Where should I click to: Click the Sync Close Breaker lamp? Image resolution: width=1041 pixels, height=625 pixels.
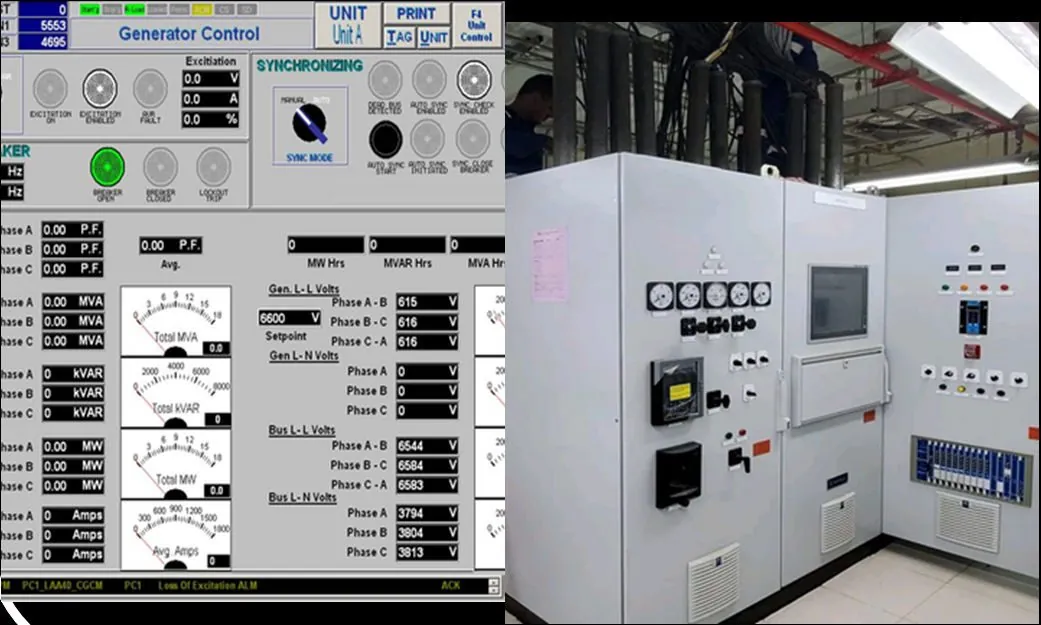click(473, 139)
